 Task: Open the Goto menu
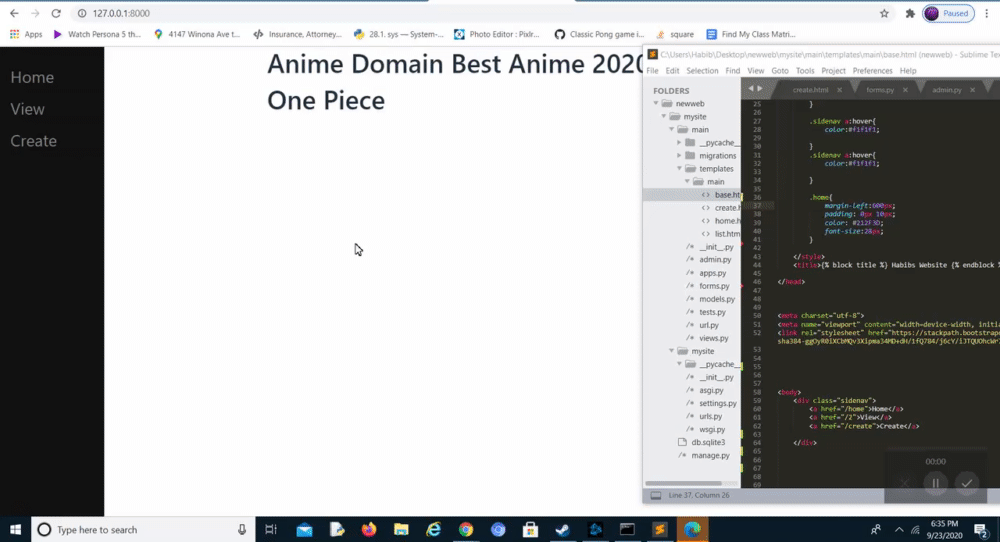point(779,71)
